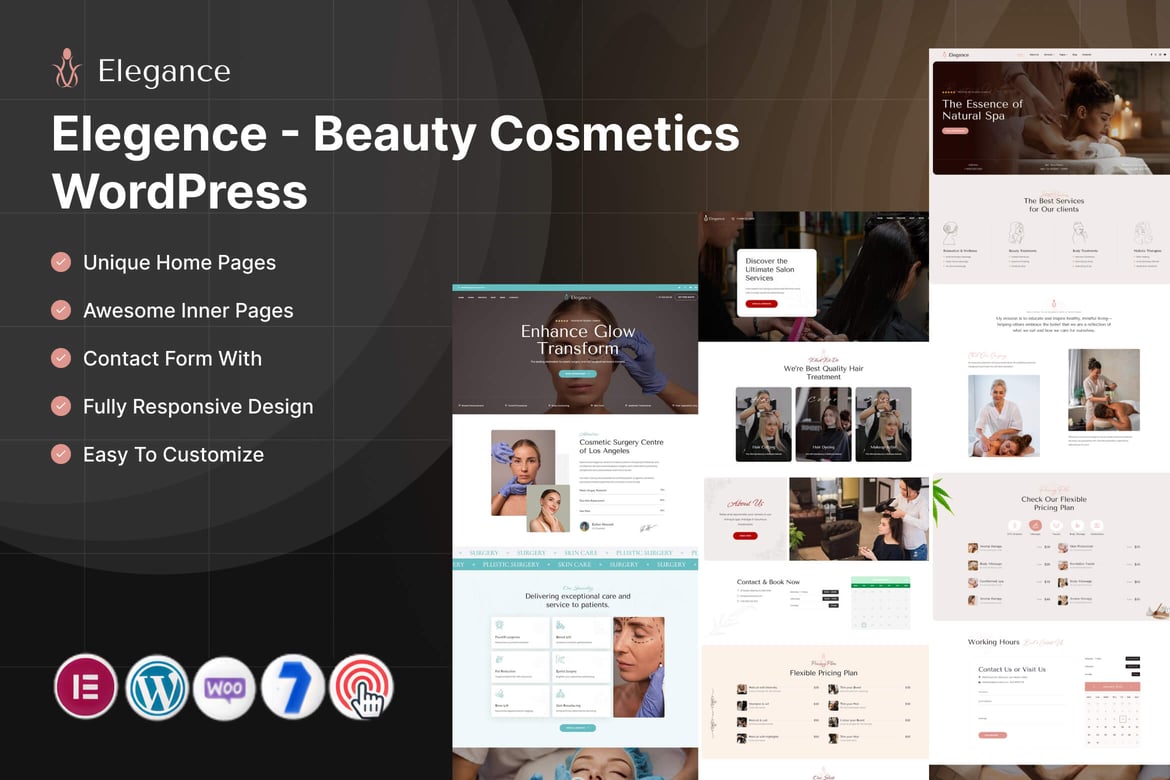The width and height of the screenshot is (1170, 780).
Task: Click 'Unique Home Pages' text
Action: pyautogui.click(x=180, y=263)
